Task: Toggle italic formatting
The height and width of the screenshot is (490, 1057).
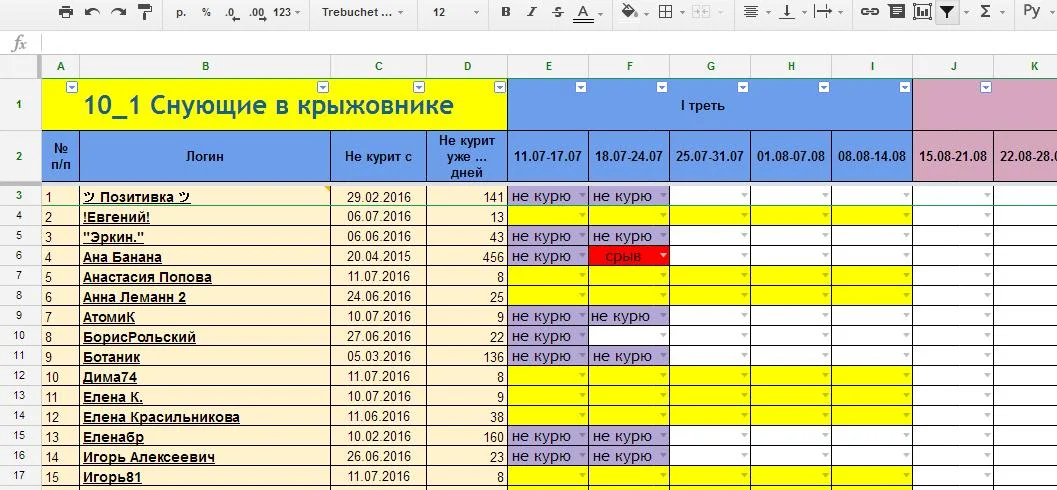Action: 532,12
